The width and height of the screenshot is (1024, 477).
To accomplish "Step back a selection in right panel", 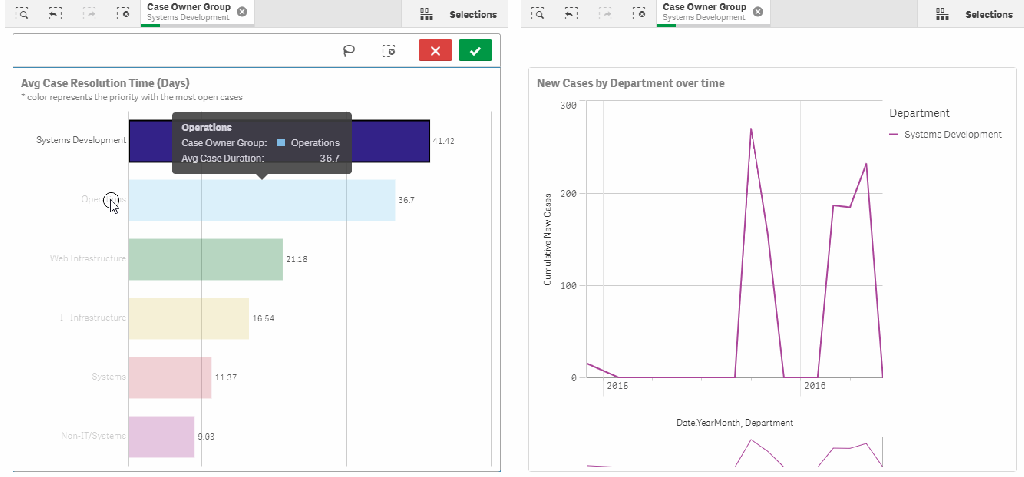I will [x=571, y=13].
